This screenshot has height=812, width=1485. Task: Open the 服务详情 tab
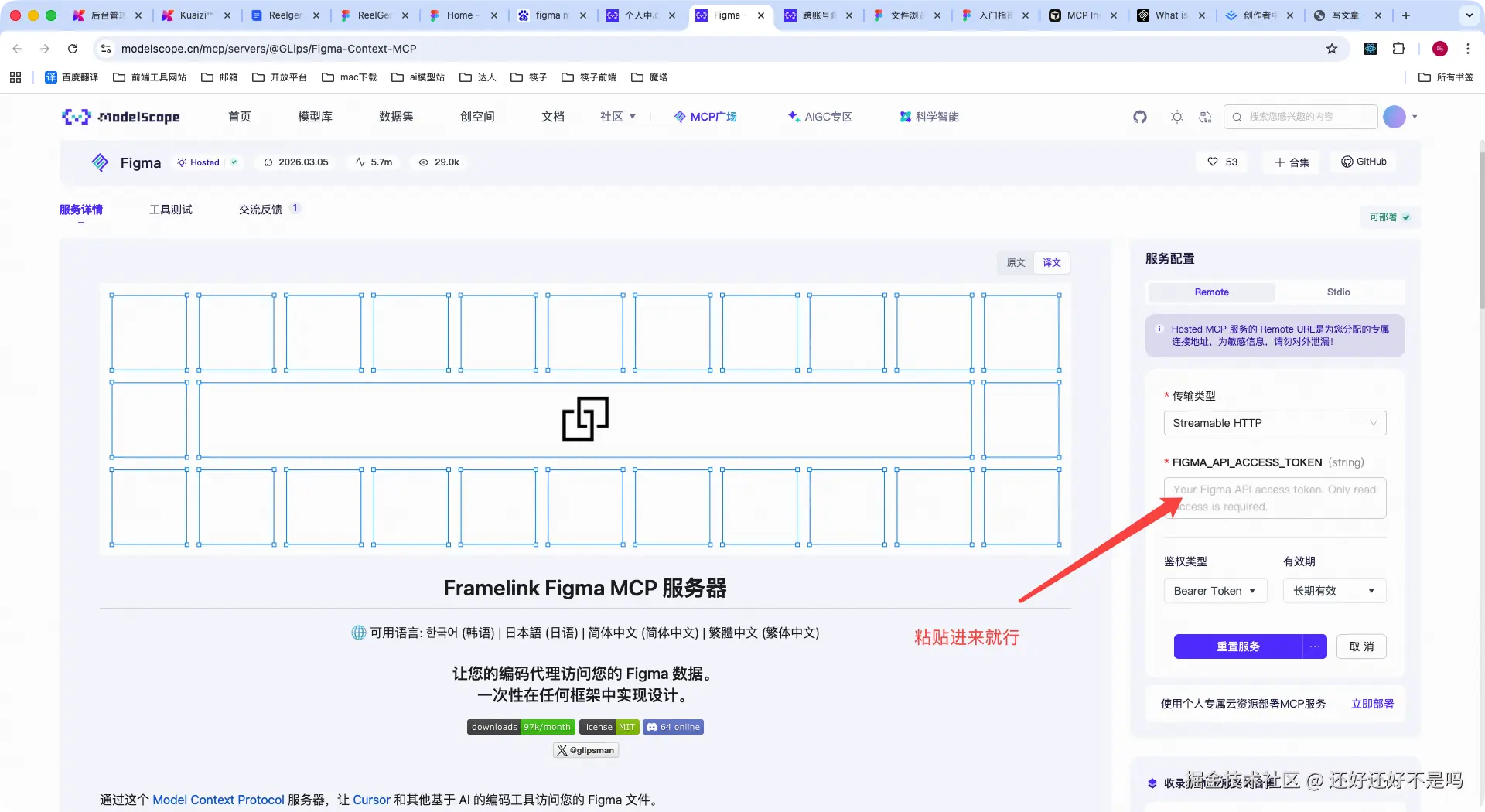[81, 210]
